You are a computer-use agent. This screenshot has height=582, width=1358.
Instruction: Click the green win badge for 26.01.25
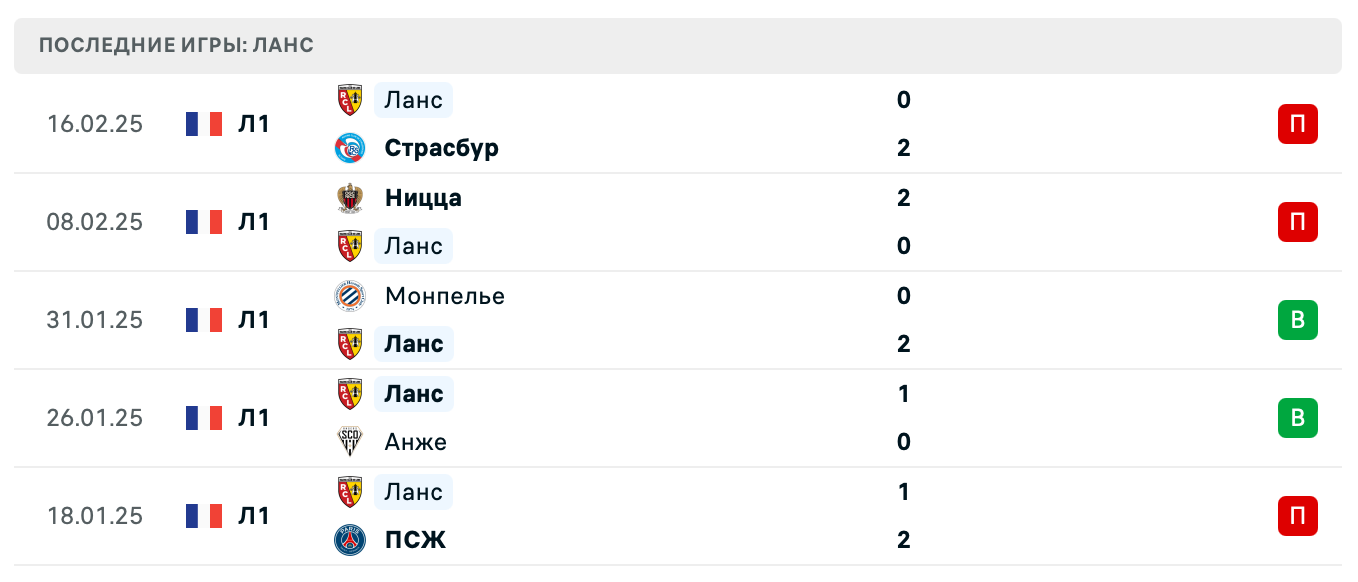(1297, 418)
